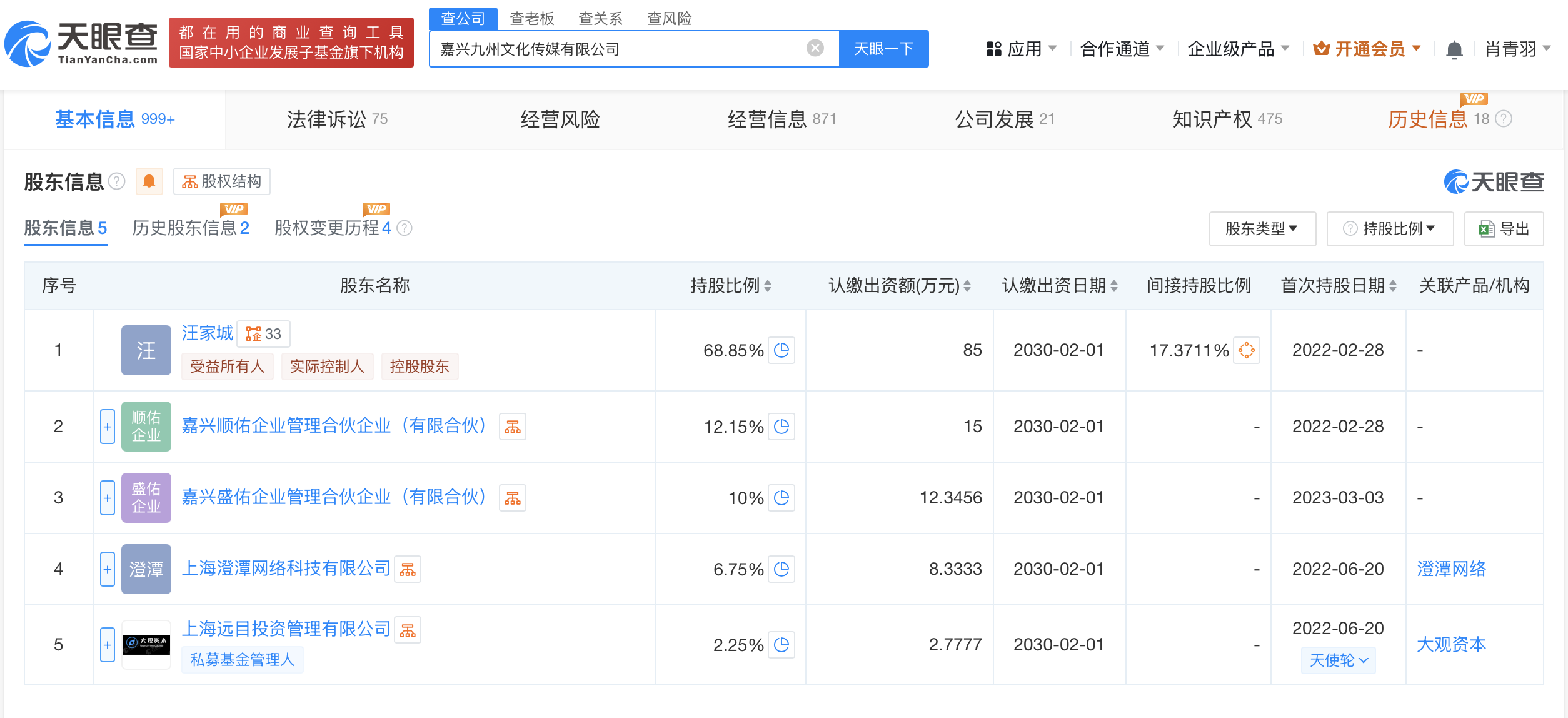Image resolution: width=1568 pixels, height=718 pixels.
Task: Open equity structure icon for 上海澄潭网络科技有限公司
Action: [x=408, y=569]
